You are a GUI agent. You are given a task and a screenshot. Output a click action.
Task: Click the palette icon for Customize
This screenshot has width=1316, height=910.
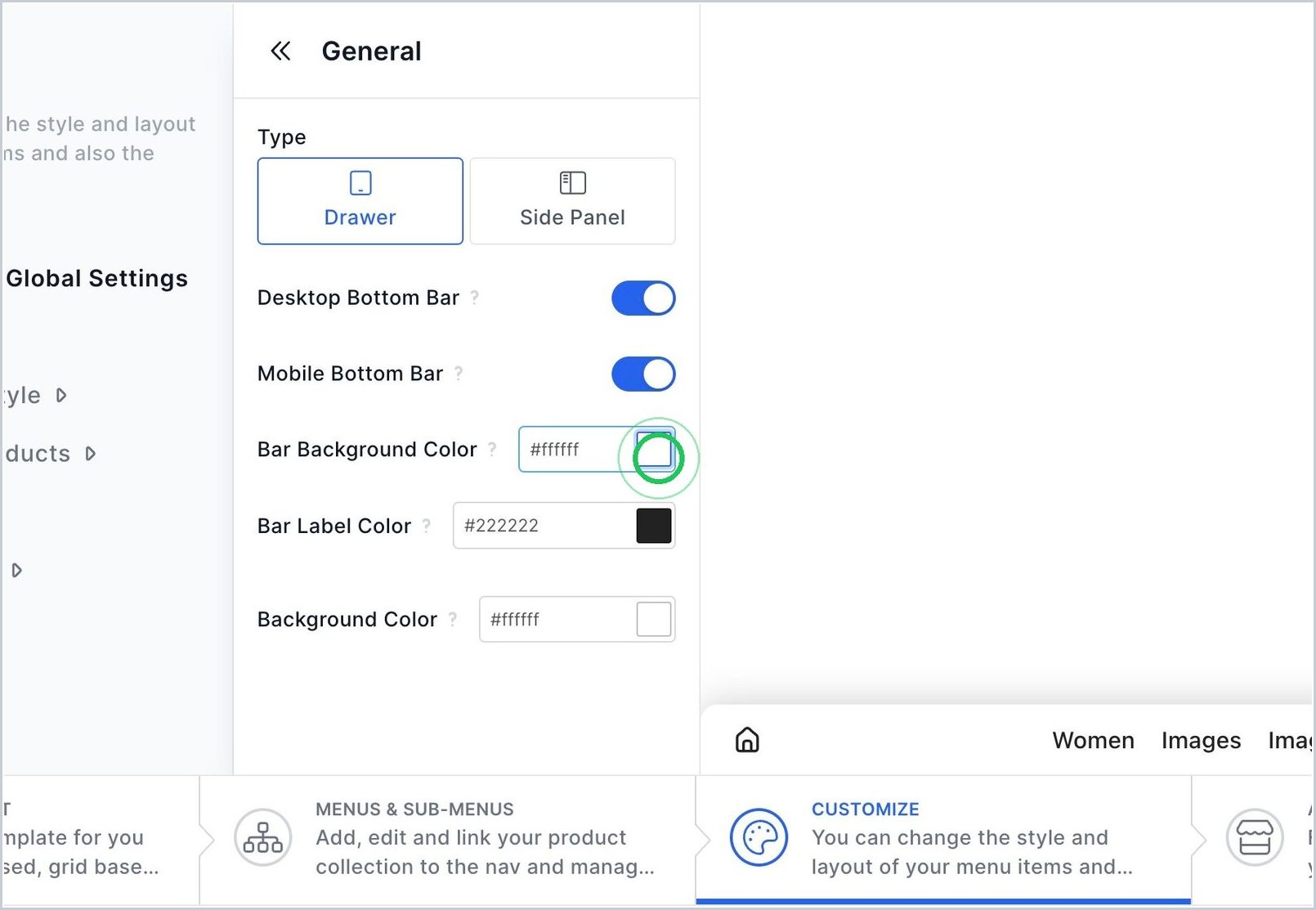coord(759,838)
